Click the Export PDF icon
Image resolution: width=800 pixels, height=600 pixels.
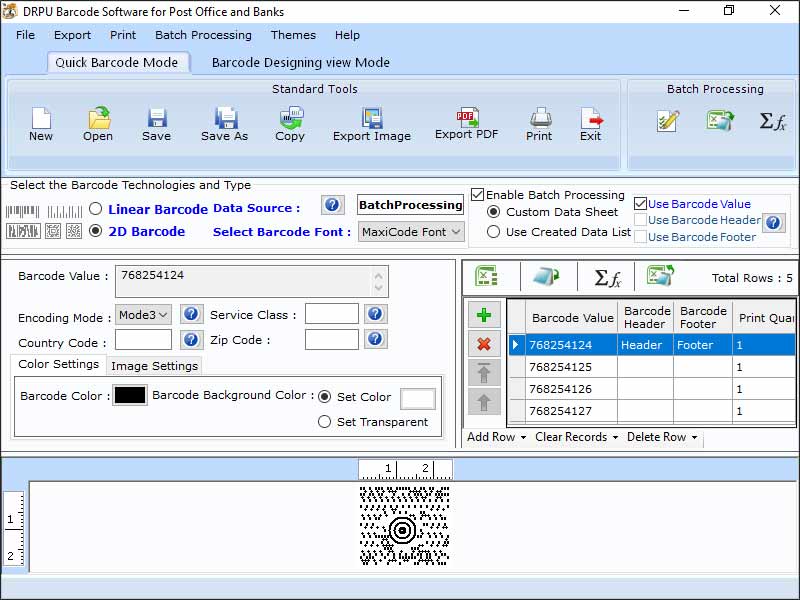pos(466,118)
